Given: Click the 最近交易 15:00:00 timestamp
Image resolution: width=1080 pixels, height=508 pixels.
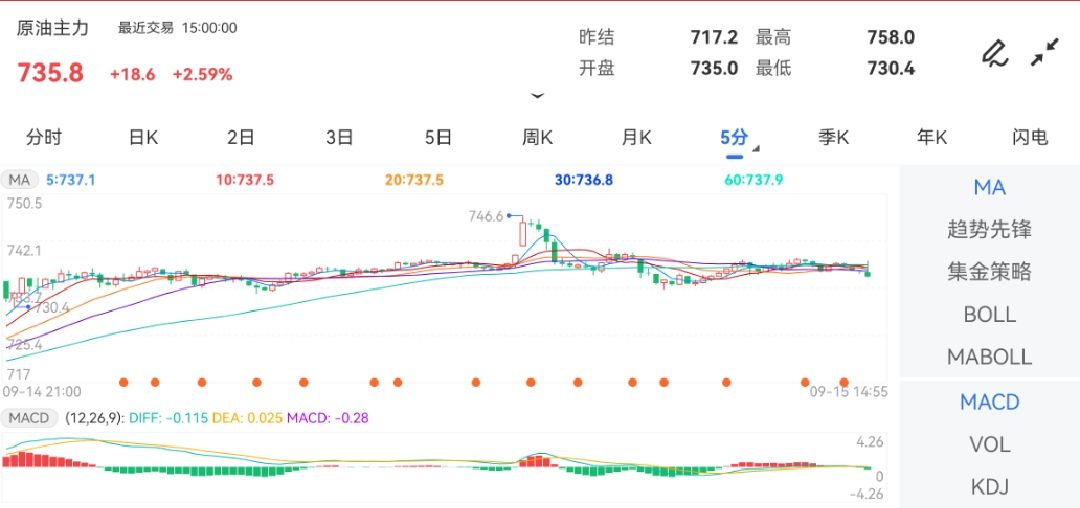Looking at the screenshot, I should coord(178,28).
